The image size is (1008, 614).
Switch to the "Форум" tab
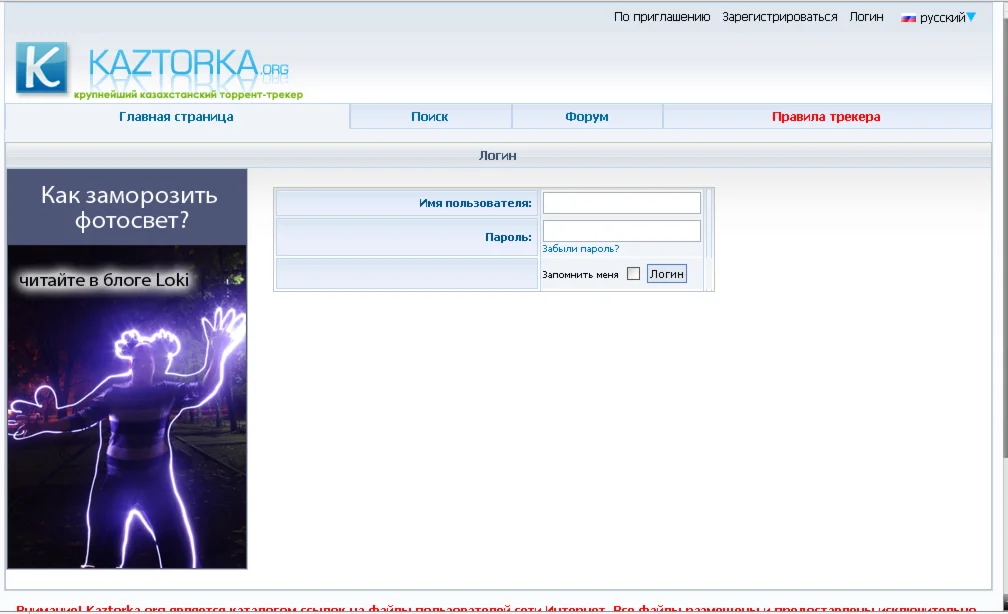coord(586,116)
